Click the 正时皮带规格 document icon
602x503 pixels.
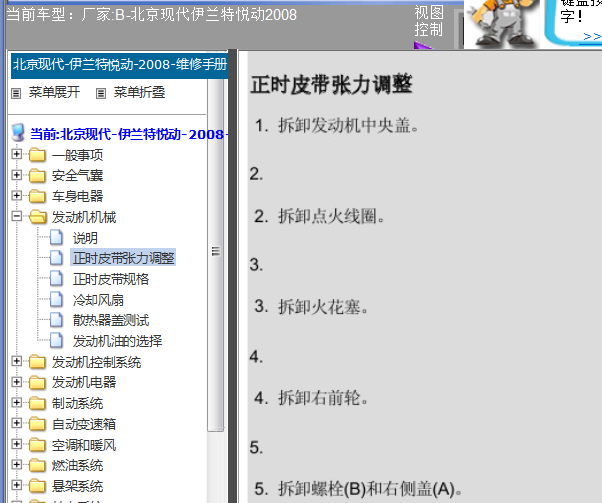56,278
